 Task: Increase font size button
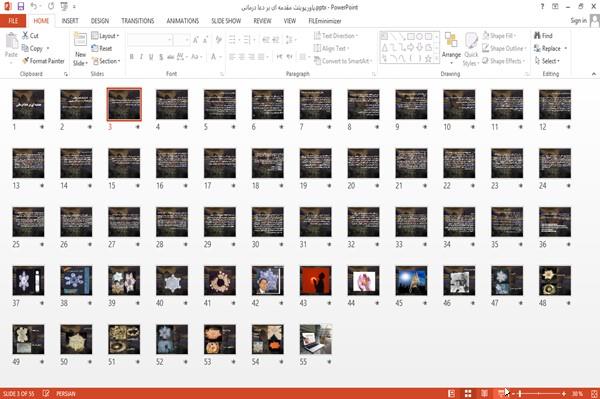point(196,40)
